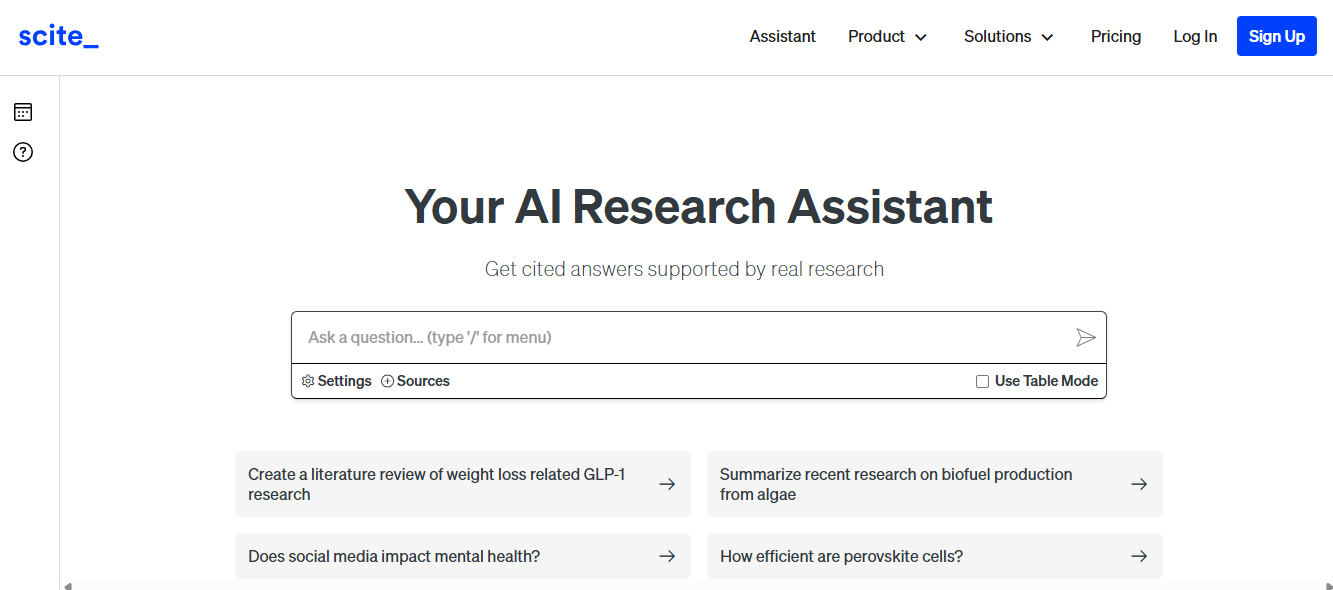The image size is (1333, 590).
Task: Open the sidebar calendar-style icon
Action: coord(23,112)
